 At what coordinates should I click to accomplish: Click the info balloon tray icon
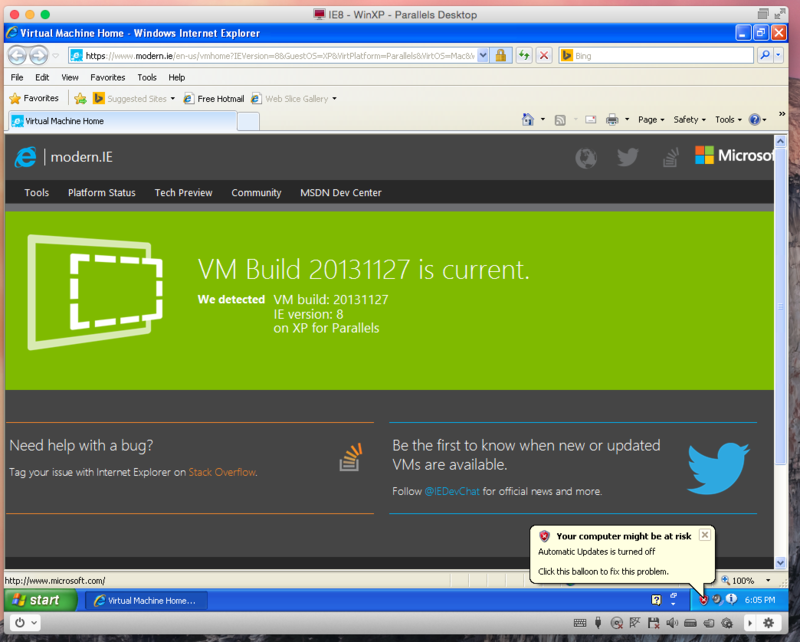pos(731,599)
